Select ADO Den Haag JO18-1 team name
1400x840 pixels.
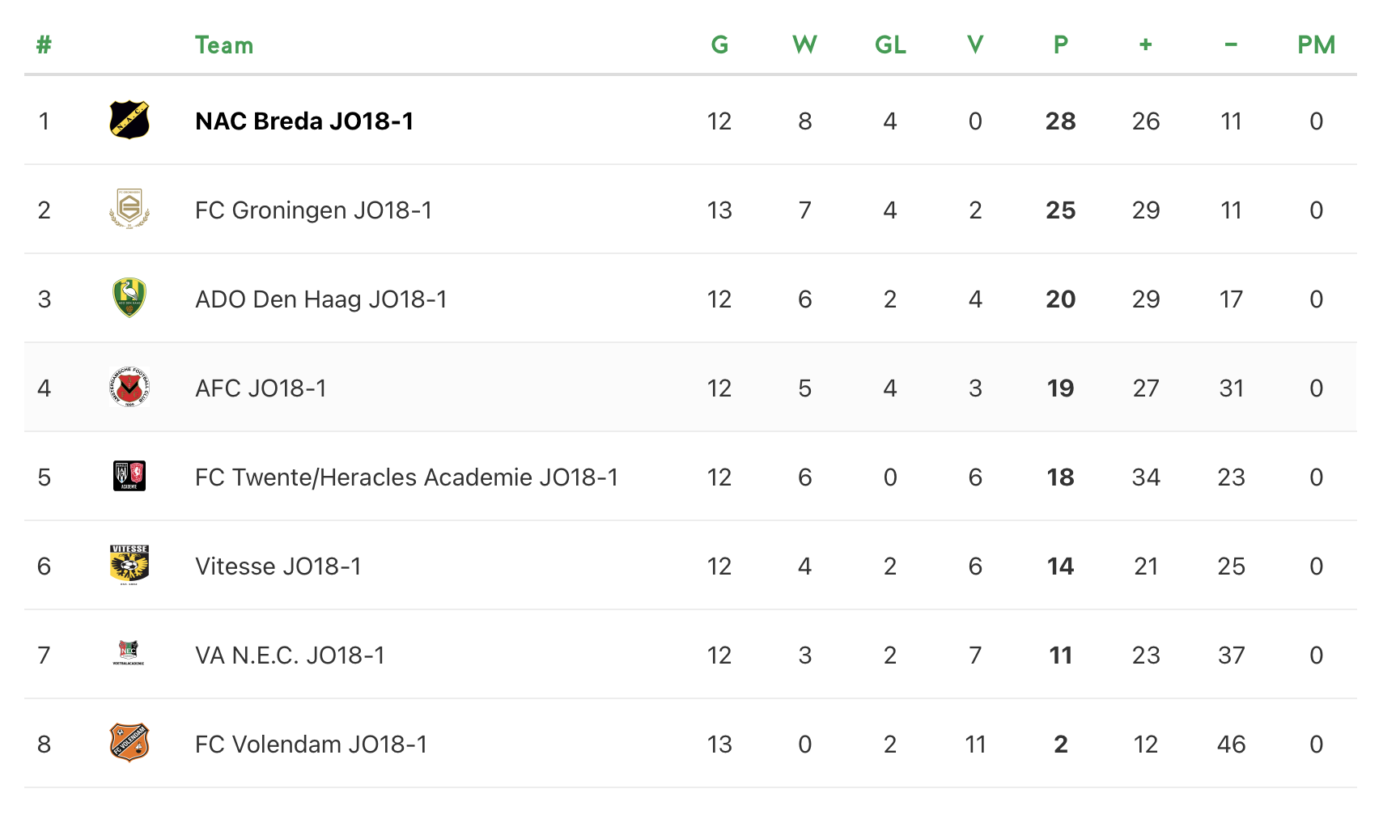pos(320,299)
